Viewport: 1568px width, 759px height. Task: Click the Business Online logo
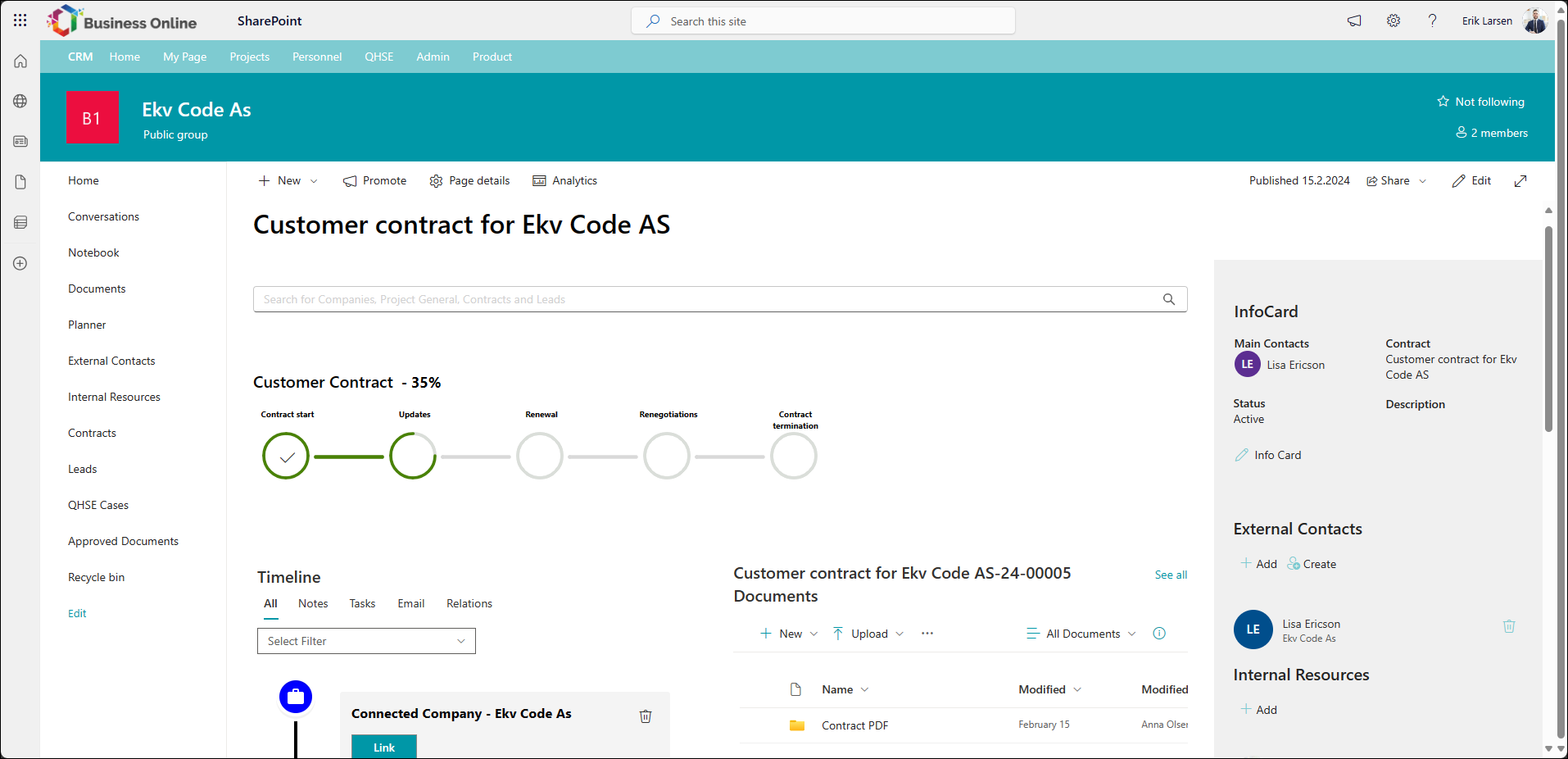122,21
